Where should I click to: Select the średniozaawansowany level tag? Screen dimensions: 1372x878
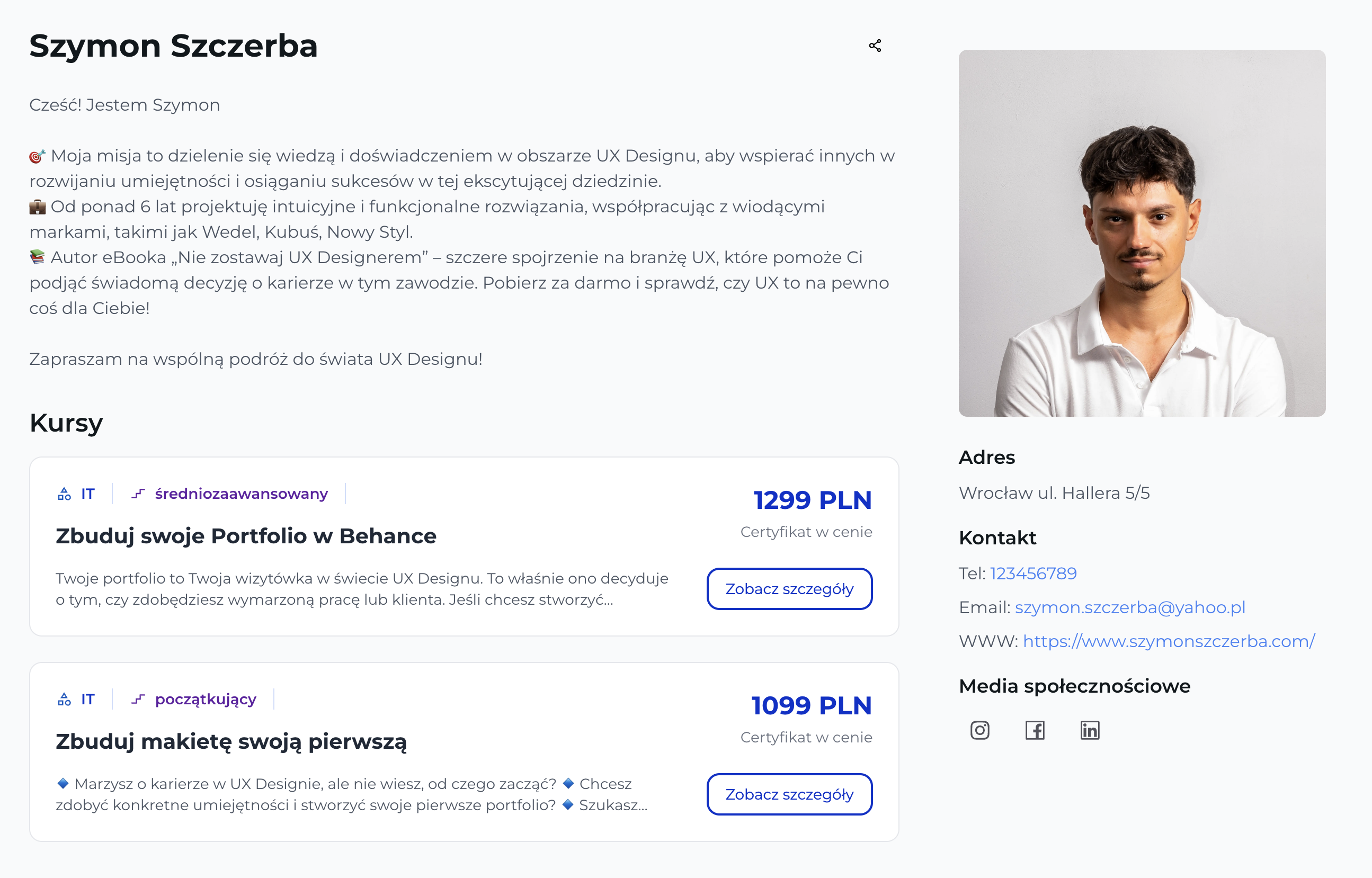[241, 494]
